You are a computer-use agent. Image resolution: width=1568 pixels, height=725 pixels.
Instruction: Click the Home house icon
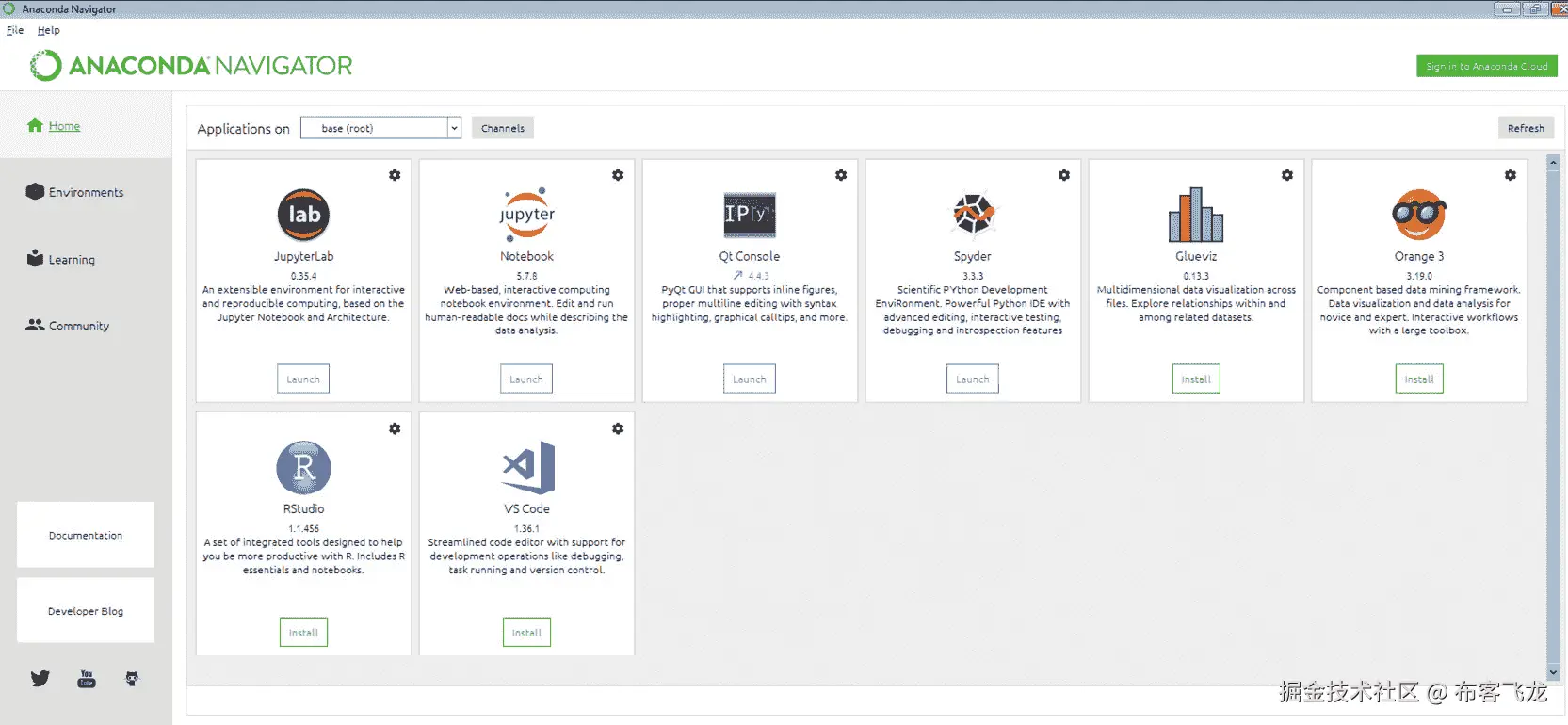click(35, 125)
